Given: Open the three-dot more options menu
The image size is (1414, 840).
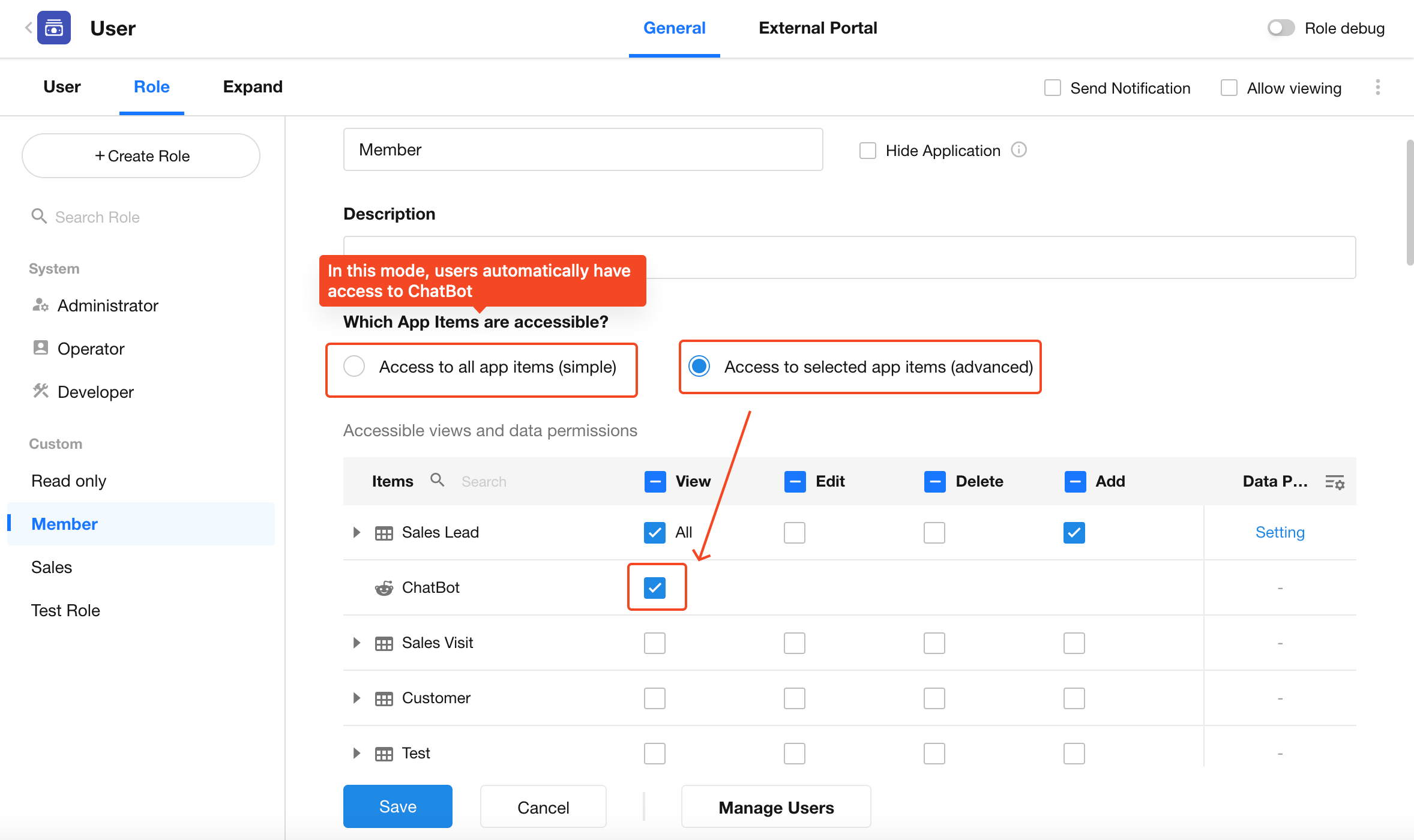Looking at the screenshot, I should click(1378, 88).
